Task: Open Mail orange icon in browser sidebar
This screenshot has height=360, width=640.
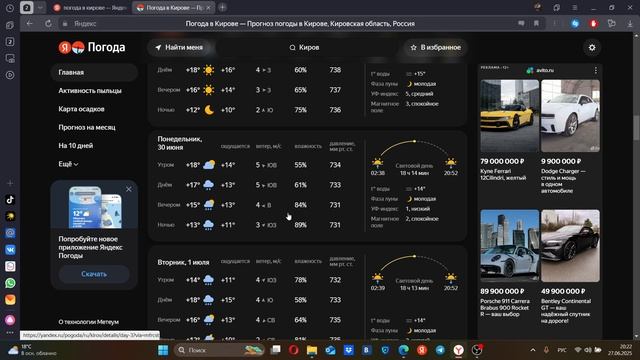Action: point(10,300)
